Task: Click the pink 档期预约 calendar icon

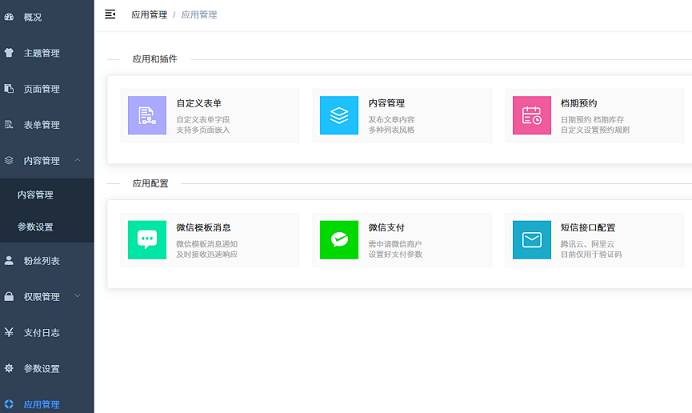Action: [x=532, y=116]
